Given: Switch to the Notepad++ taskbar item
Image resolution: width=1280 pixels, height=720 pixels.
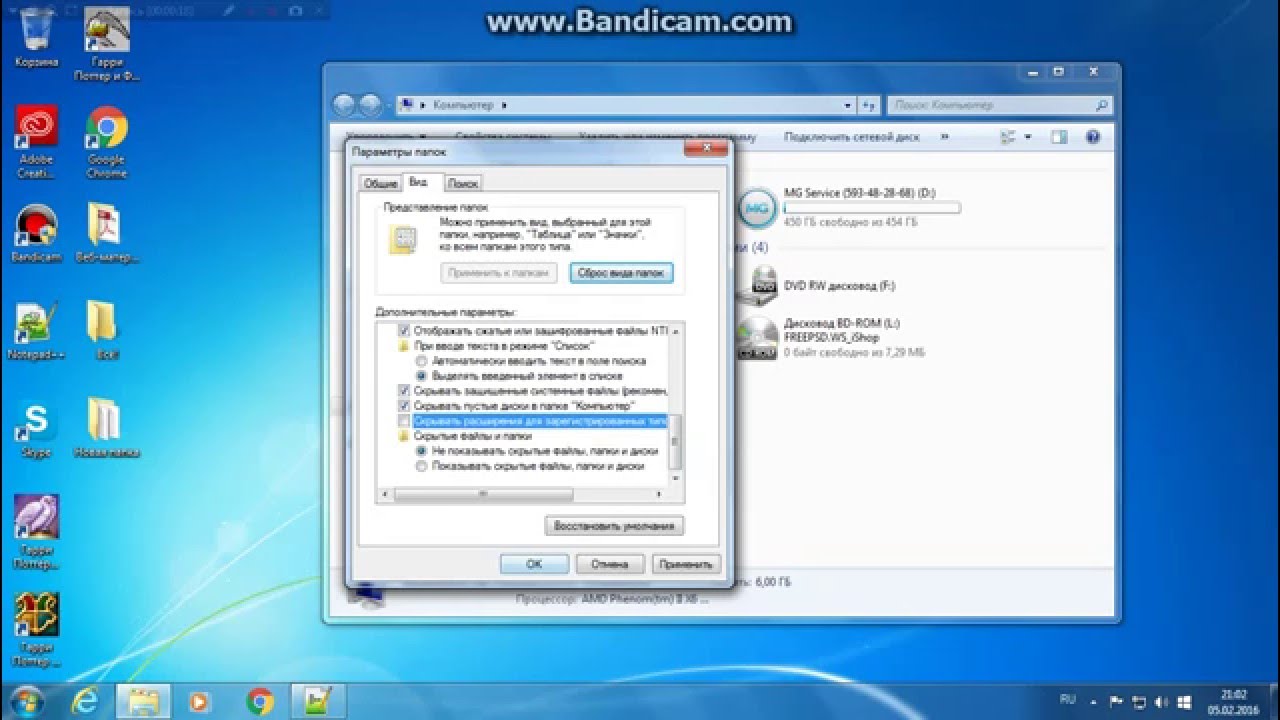Looking at the screenshot, I should (318, 700).
